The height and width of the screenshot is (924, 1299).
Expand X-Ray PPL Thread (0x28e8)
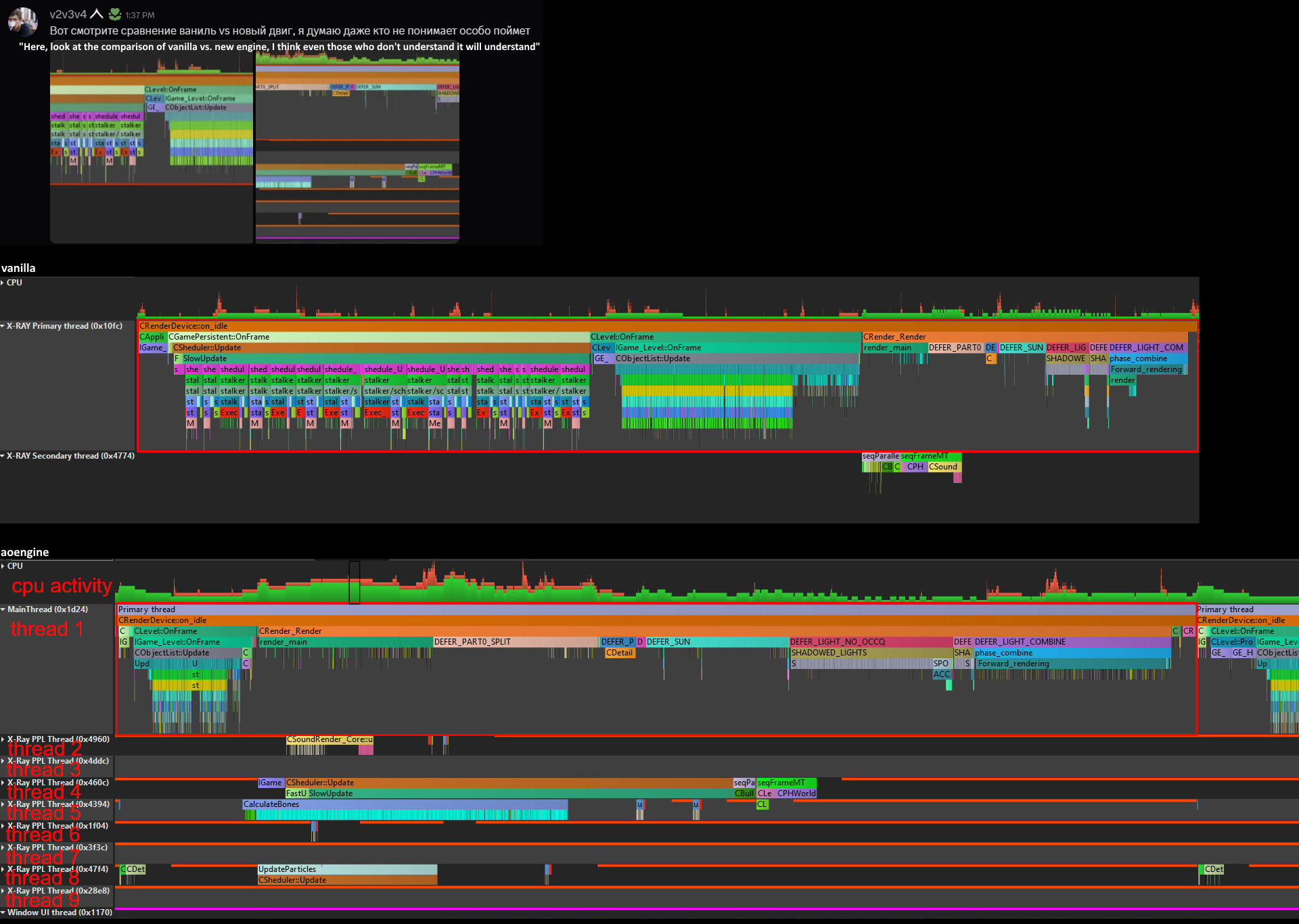point(3,891)
